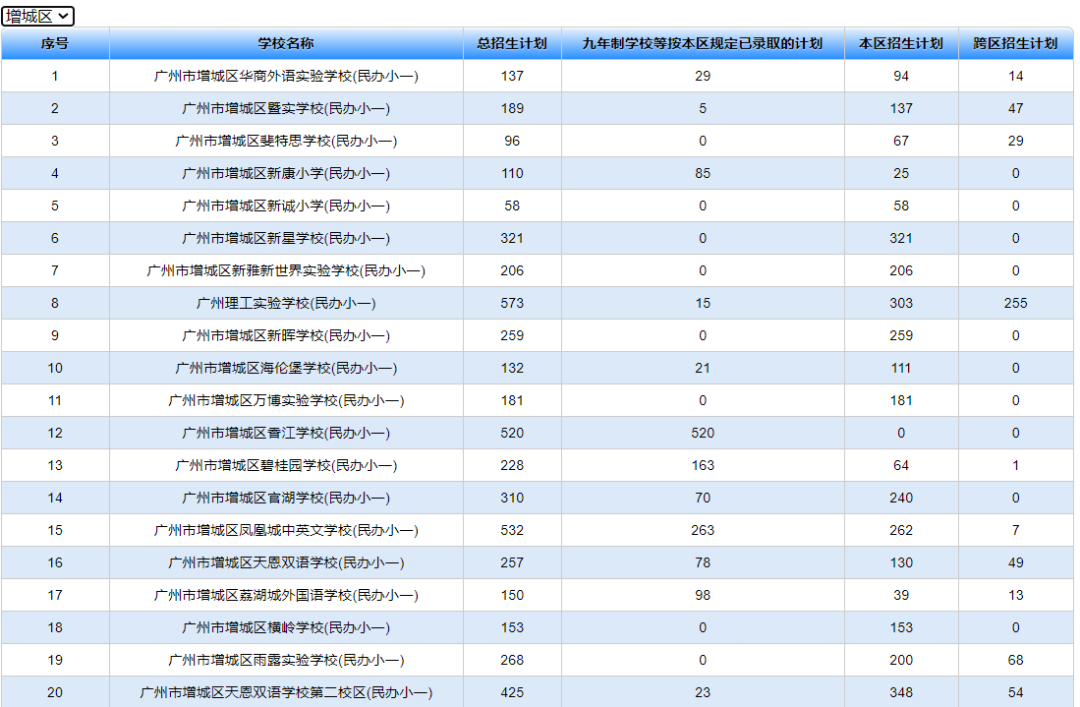Screen dimensions: 1080x707
Task: Click the 总招生计划 column header
Action: [x=512, y=43]
